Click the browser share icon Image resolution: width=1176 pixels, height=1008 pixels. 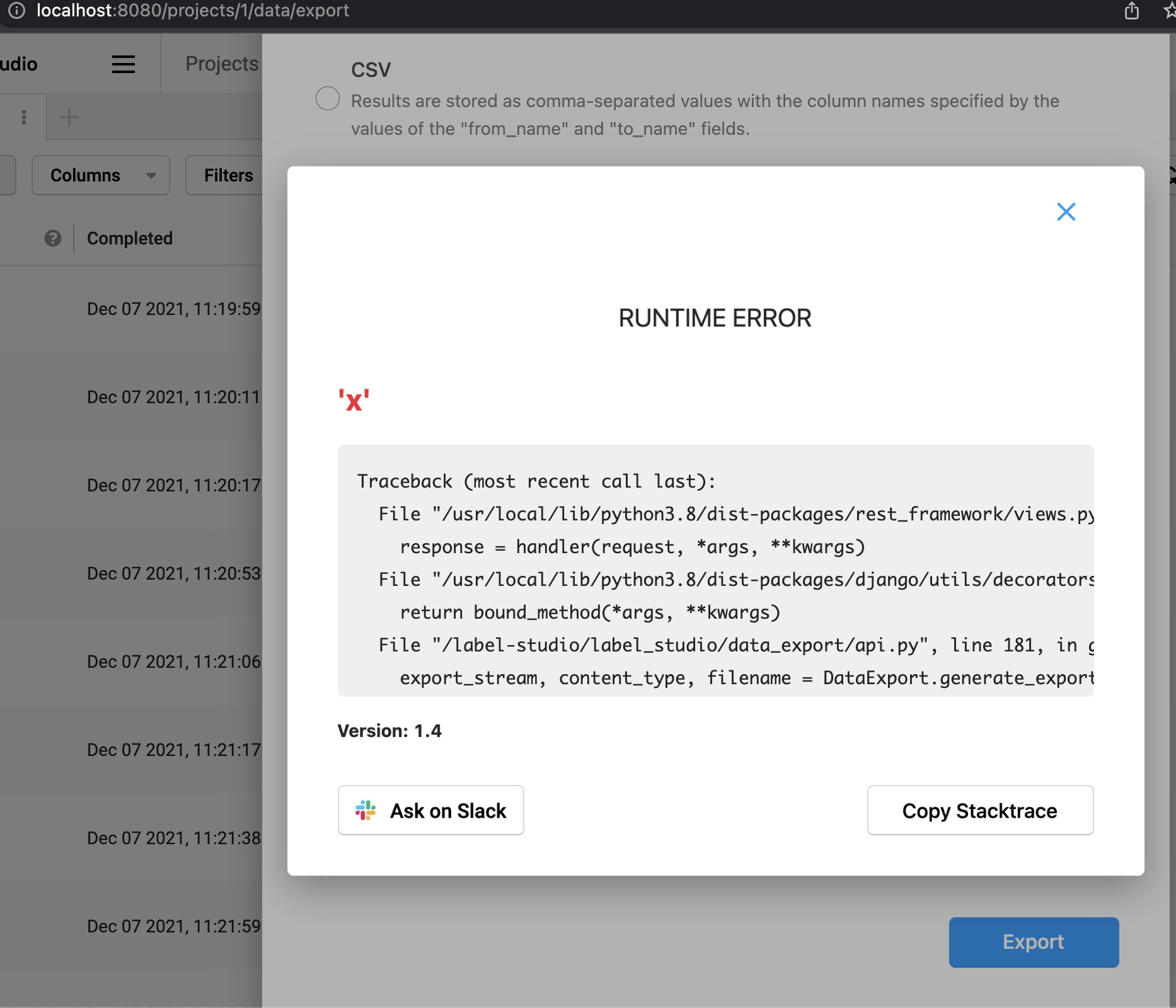tap(1132, 11)
